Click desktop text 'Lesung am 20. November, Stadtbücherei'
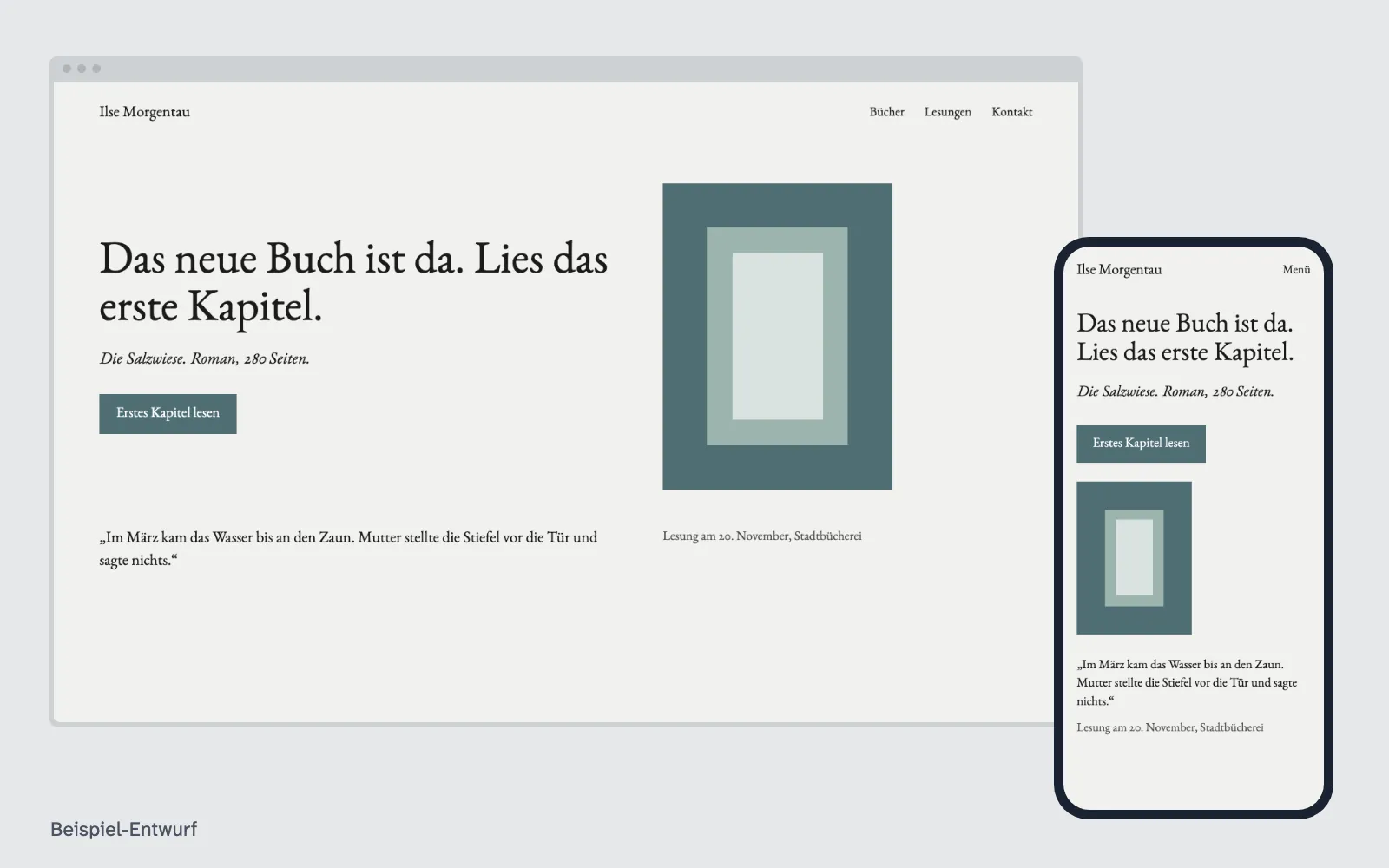Screen dimensions: 1389x868 pyautogui.click(x=762, y=536)
